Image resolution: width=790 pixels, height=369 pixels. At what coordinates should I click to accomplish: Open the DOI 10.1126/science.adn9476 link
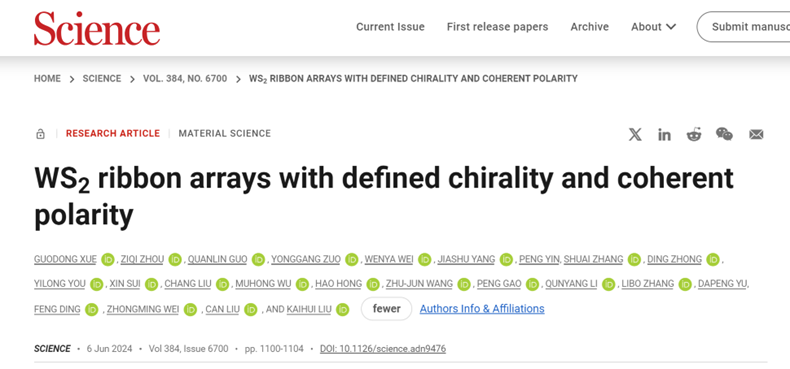tap(383, 349)
